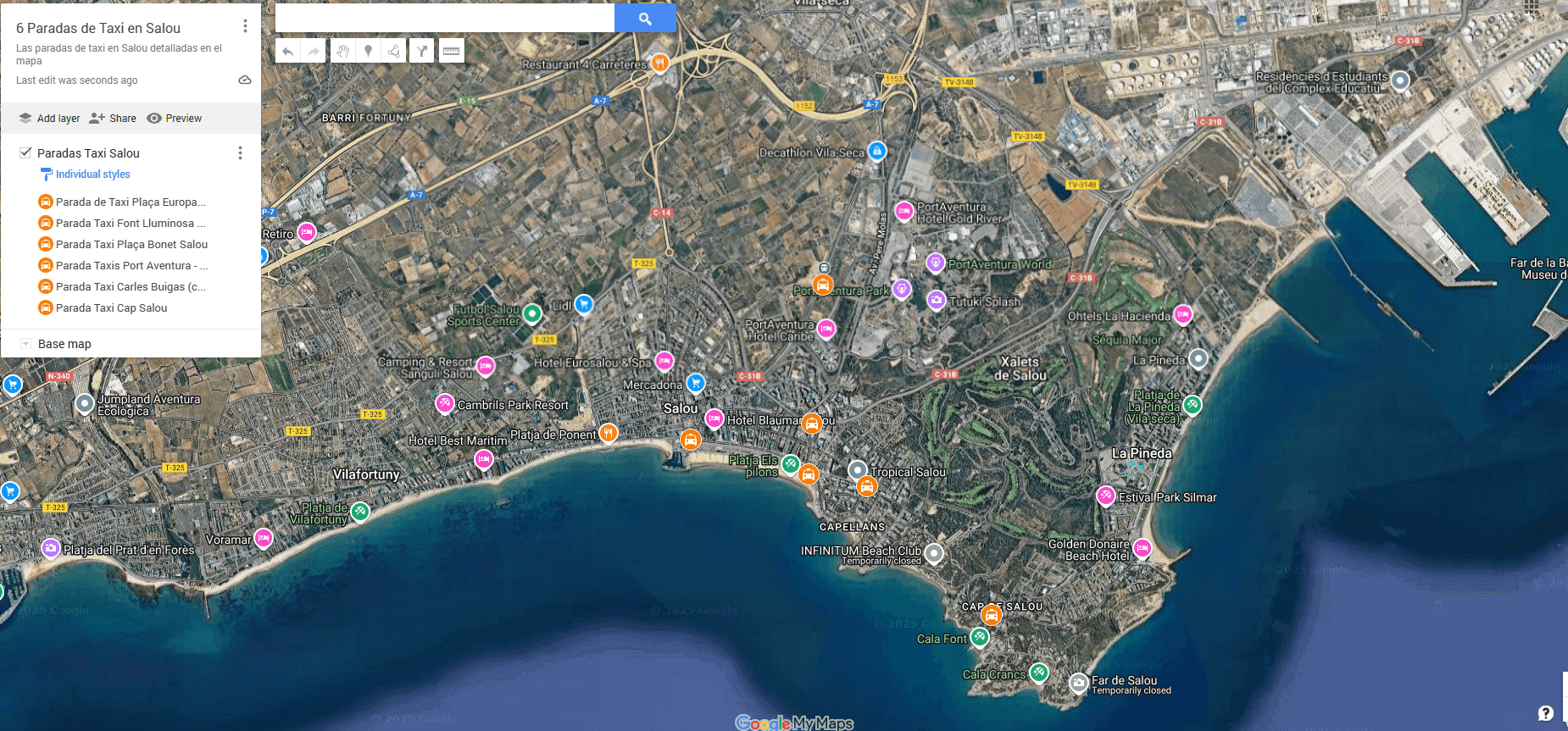Click the Redo arrow tool
Image resolution: width=1568 pixels, height=731 pixels.
(x=314, y=52)
